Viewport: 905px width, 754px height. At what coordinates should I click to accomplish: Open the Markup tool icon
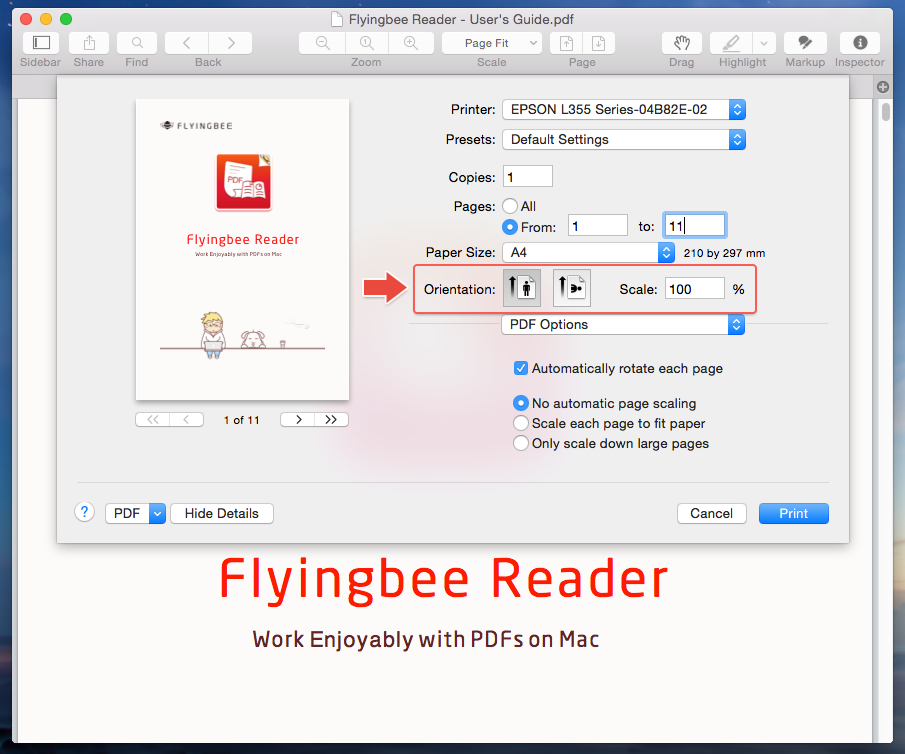point(805,43)
